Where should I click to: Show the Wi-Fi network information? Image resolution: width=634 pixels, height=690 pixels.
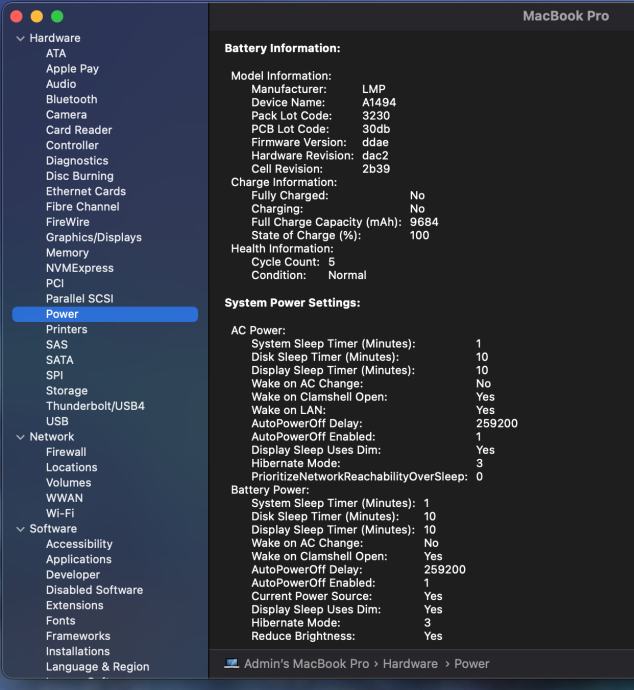60,514
